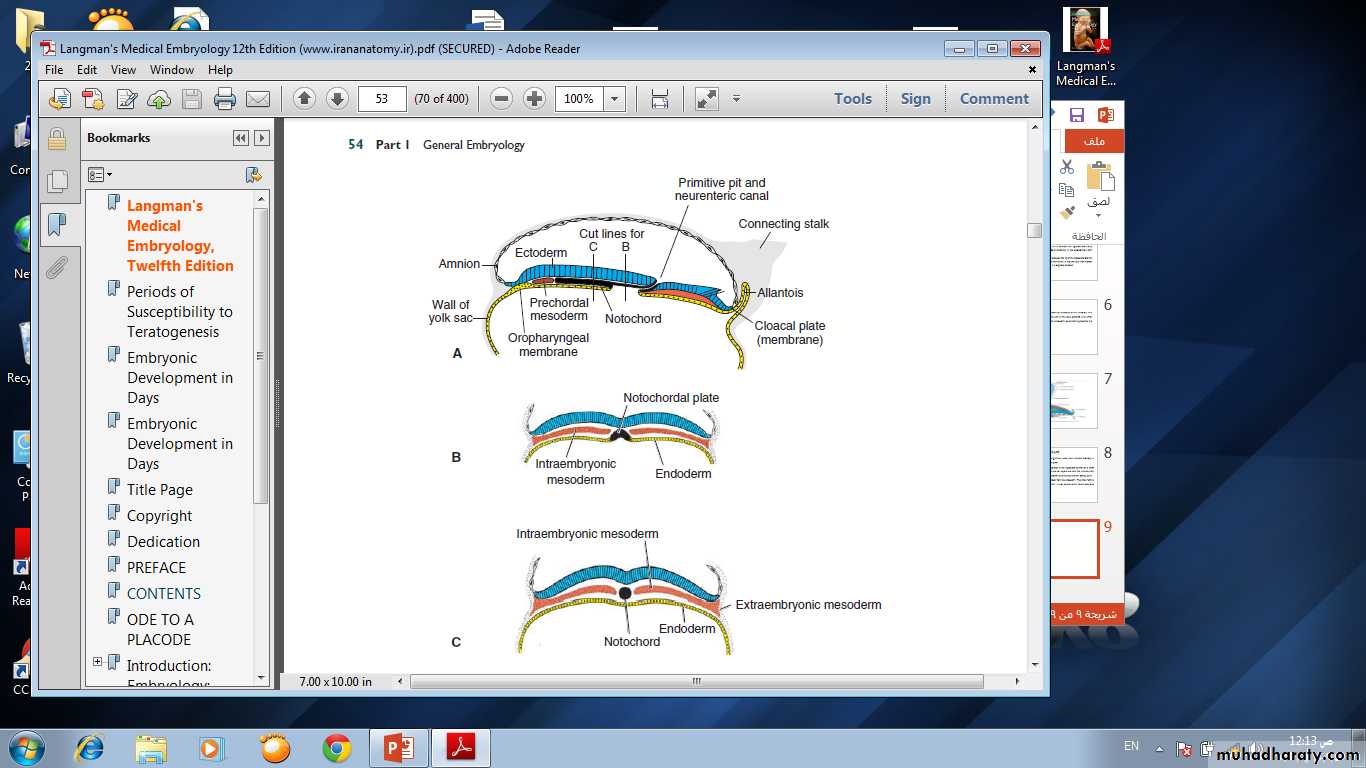Click the fit-width scrolling icon

(660, 98)
